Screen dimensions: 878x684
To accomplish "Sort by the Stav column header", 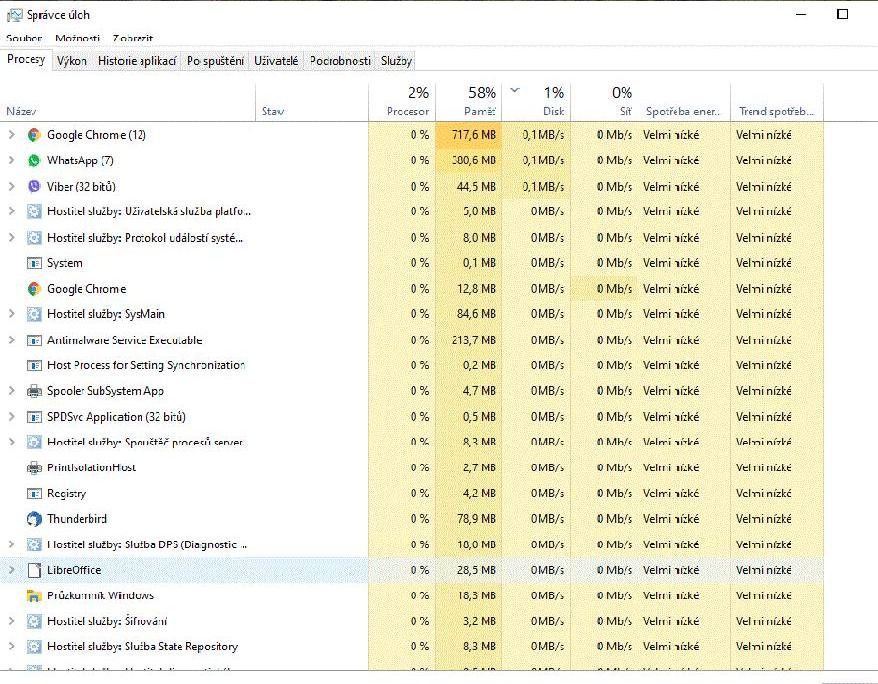I will pos(312,102).
